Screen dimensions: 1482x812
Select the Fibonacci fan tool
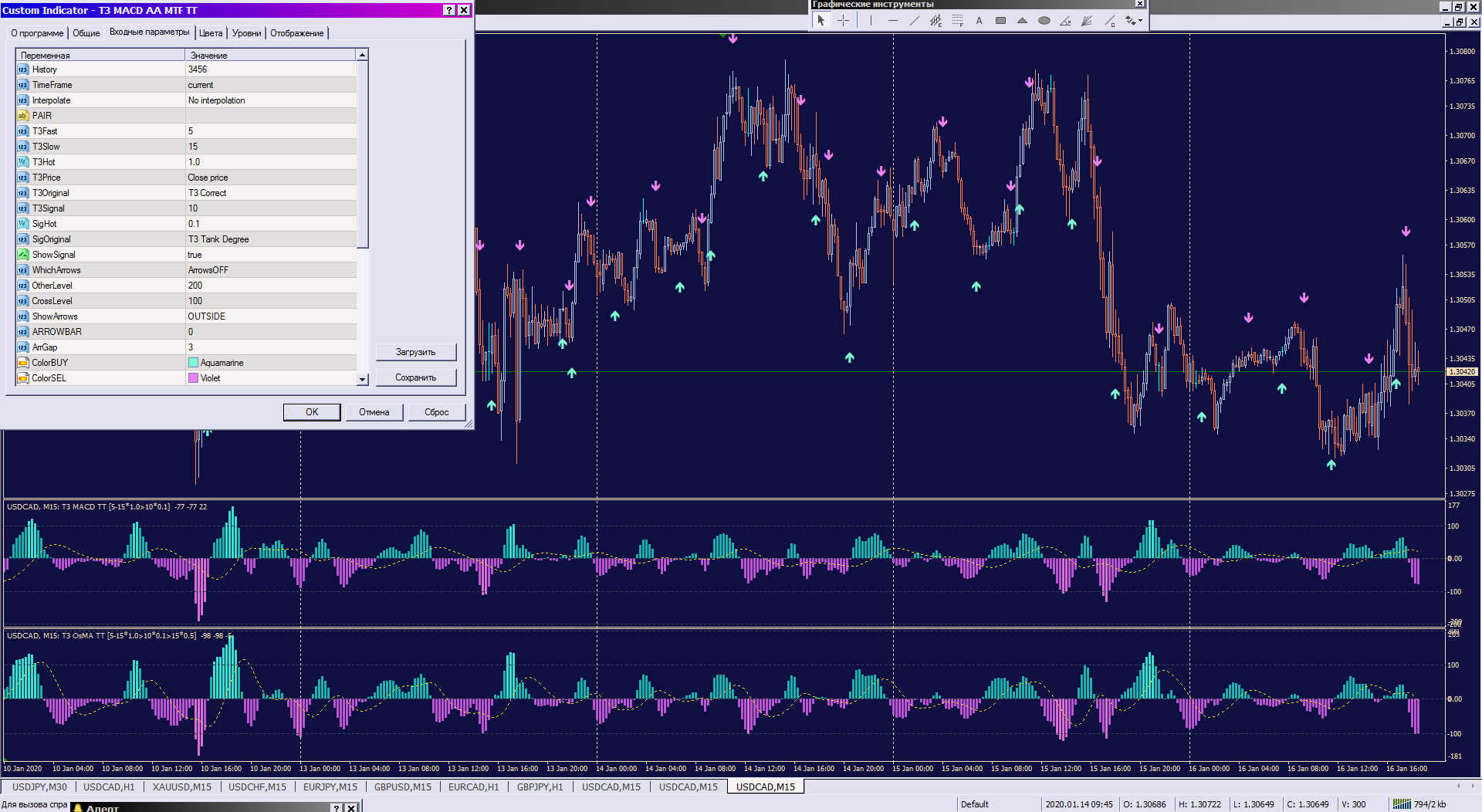pos(1088,21)
